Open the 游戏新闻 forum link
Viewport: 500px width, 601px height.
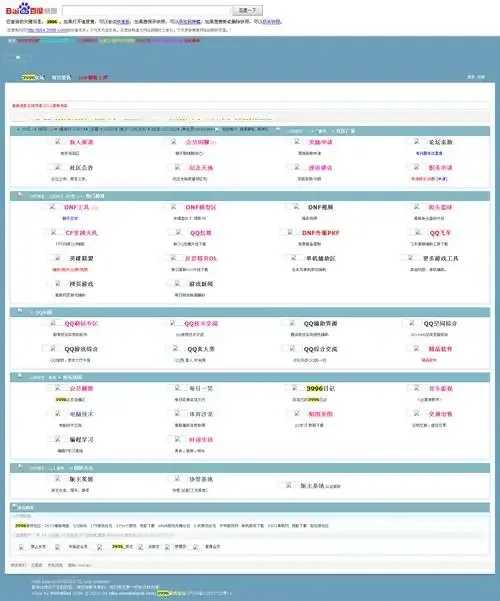click(x=201, y=284)
